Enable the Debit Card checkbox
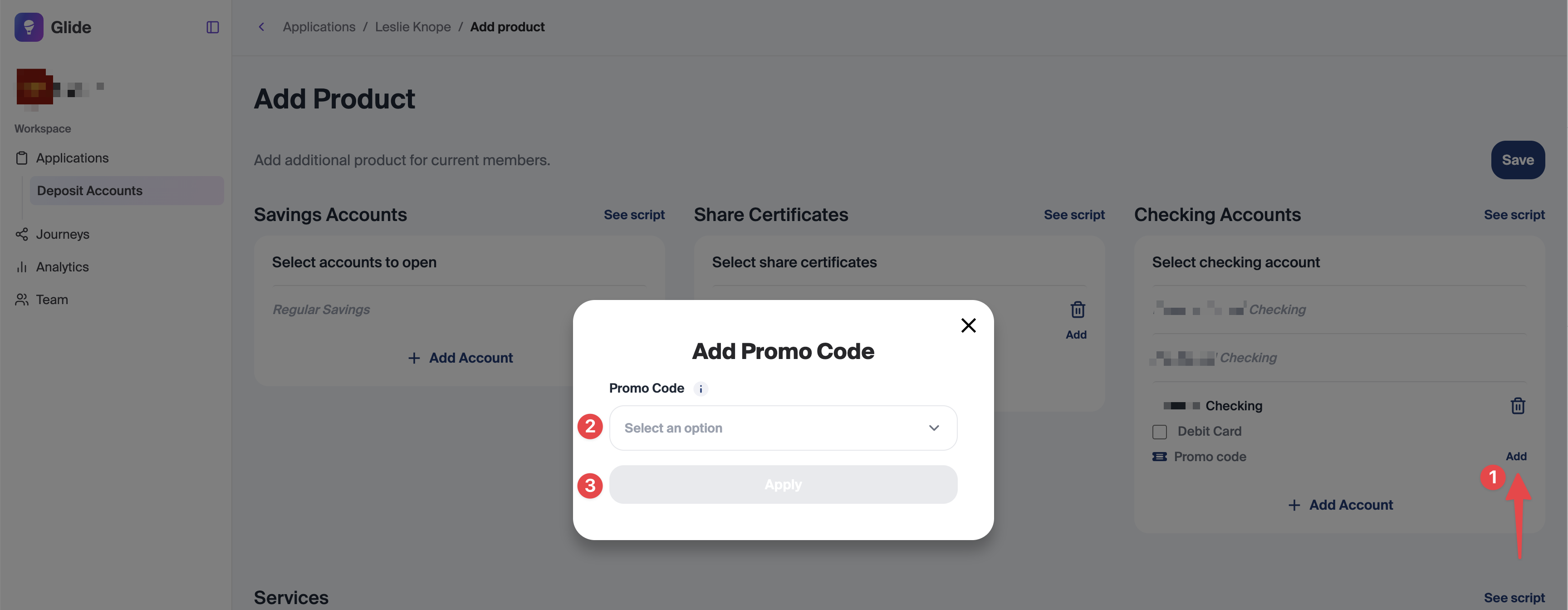1568x610 pixels. (1160, 432)
